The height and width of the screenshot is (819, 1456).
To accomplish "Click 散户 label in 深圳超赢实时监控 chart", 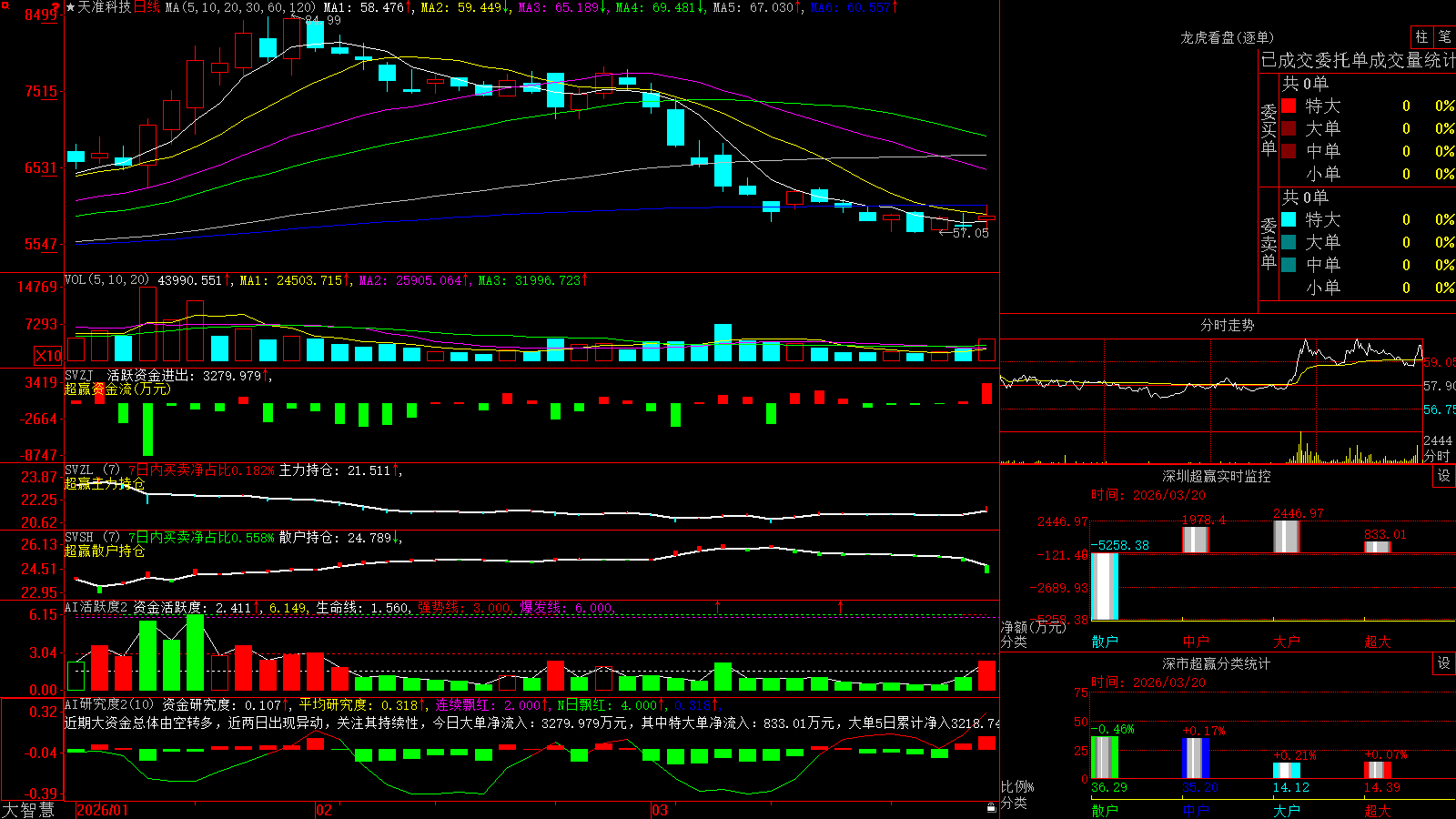I will (x=1105, y=642).
